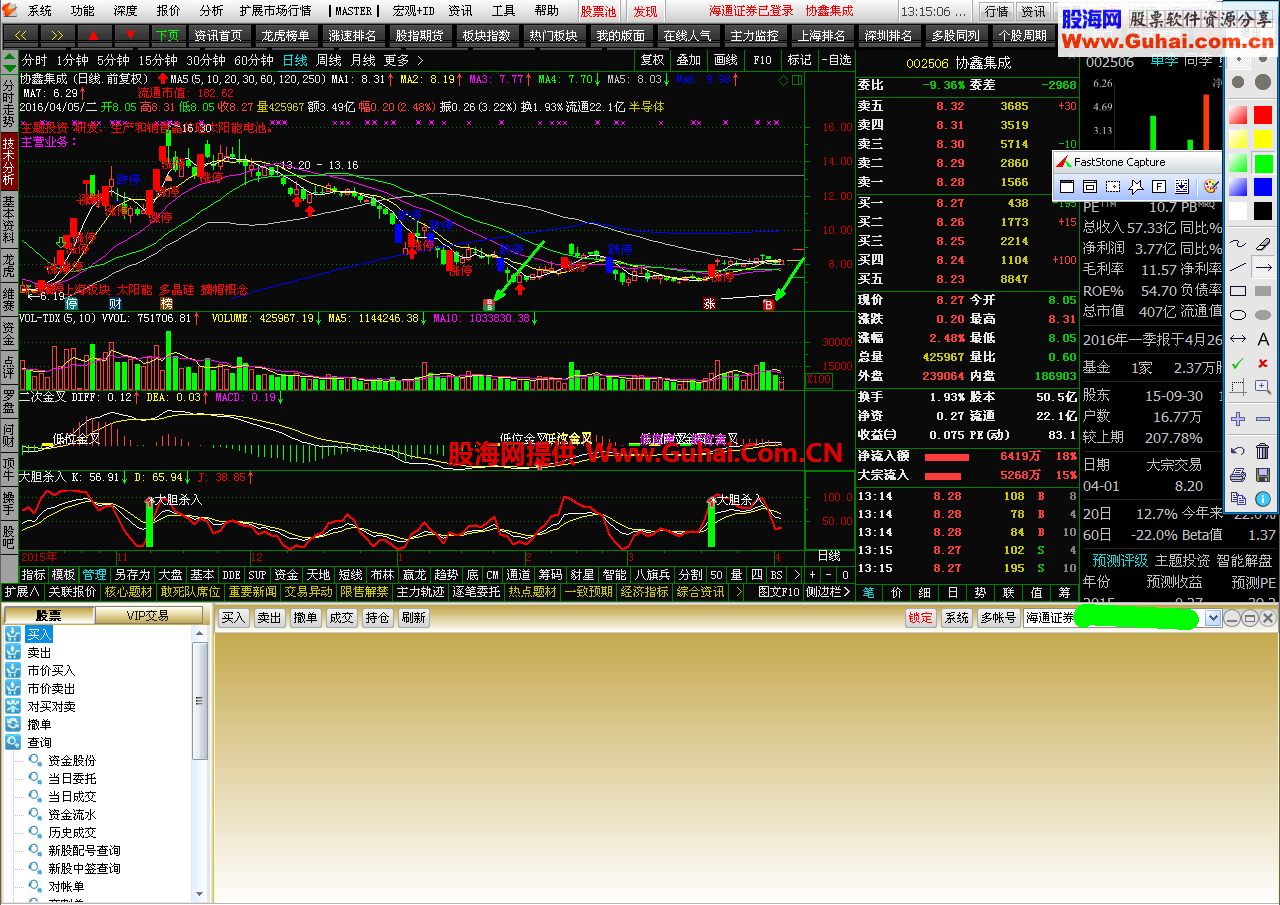Click the blue plus enlarge icon

coord(1238,419)
